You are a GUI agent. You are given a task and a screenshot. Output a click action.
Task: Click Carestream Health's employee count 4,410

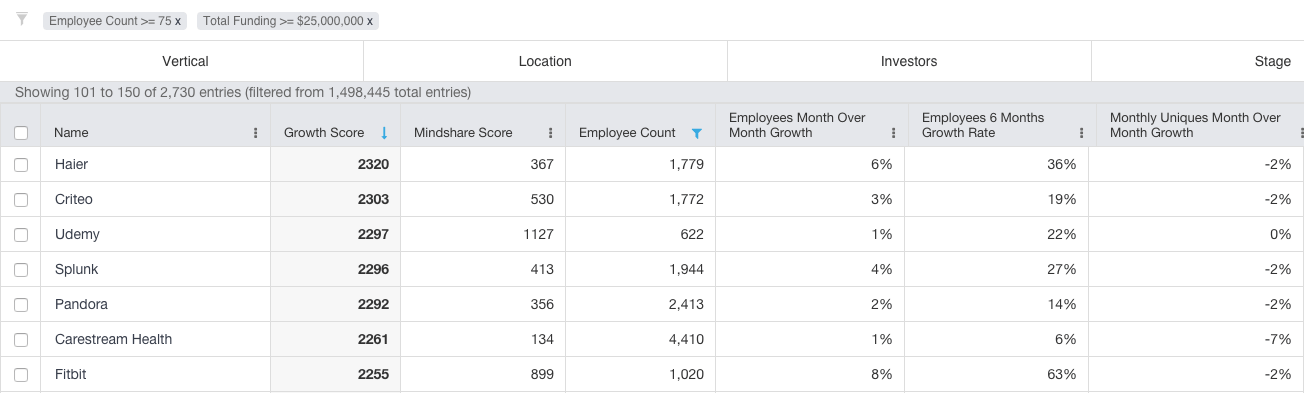click(686, 339)
